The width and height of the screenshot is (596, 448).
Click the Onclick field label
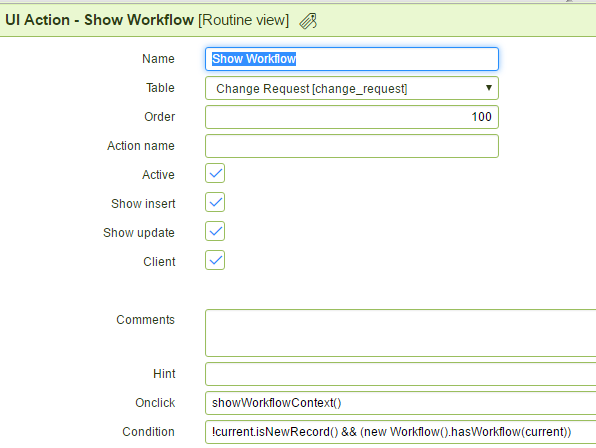coord(155,403)
